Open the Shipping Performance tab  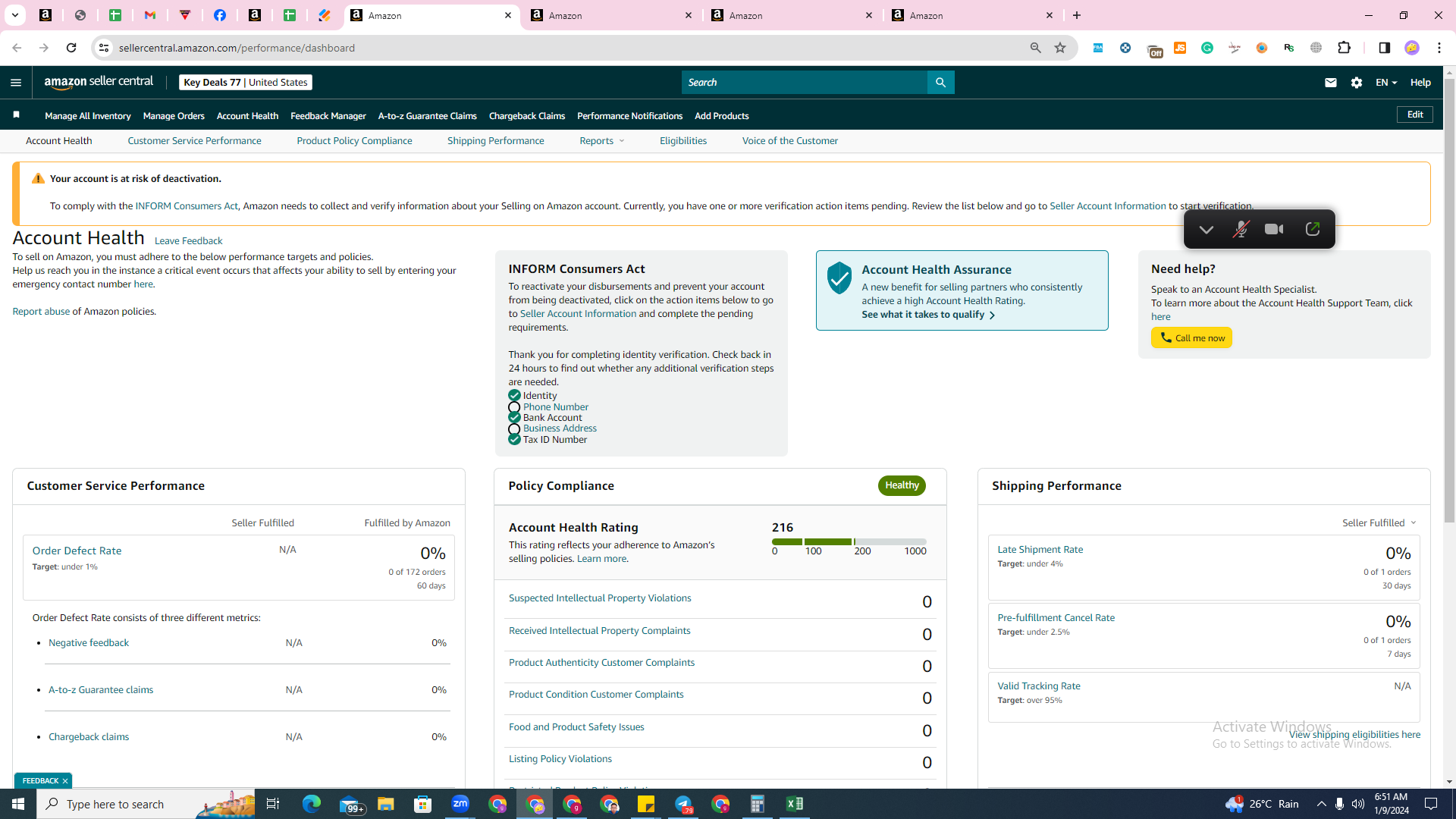pos(496,141)
